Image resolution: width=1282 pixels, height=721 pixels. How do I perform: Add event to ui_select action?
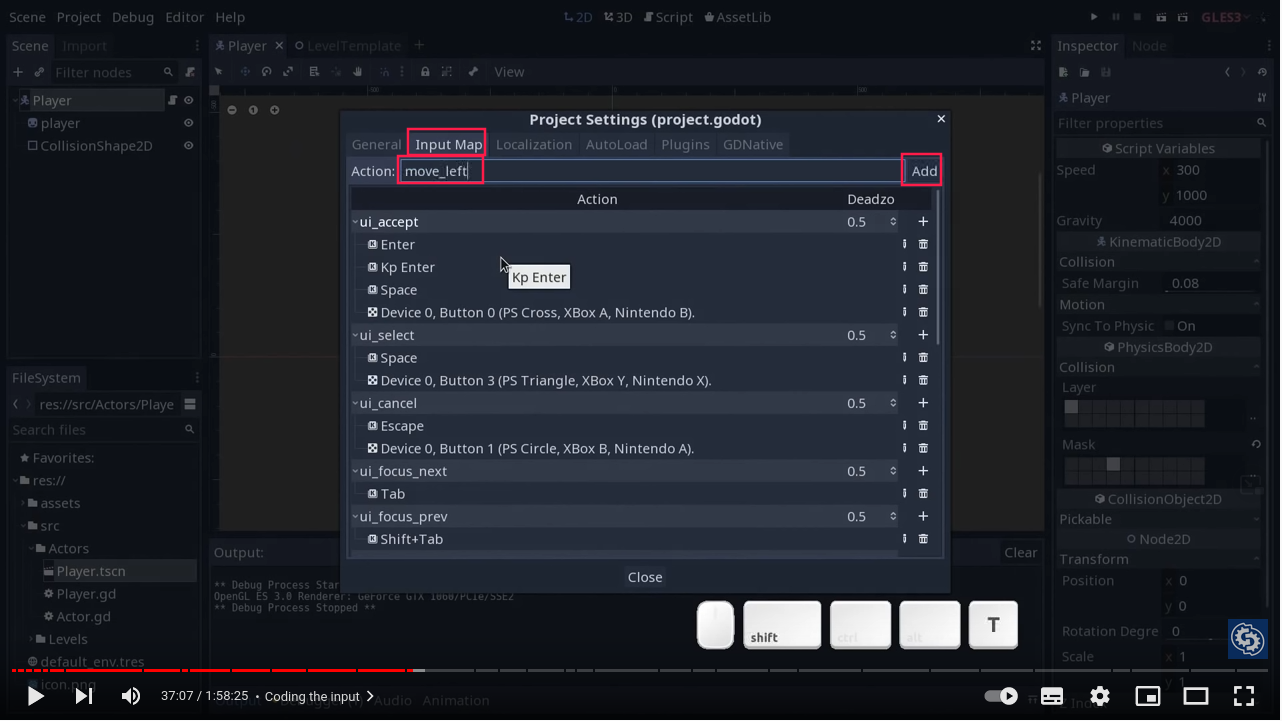[x=923, y=335]
